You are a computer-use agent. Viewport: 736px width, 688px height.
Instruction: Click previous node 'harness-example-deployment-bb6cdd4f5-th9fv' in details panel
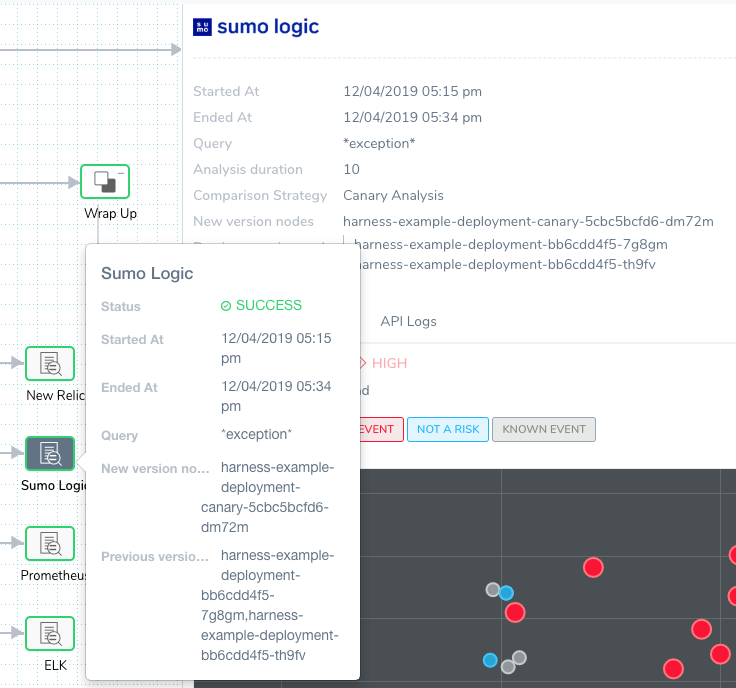point(508,265)
